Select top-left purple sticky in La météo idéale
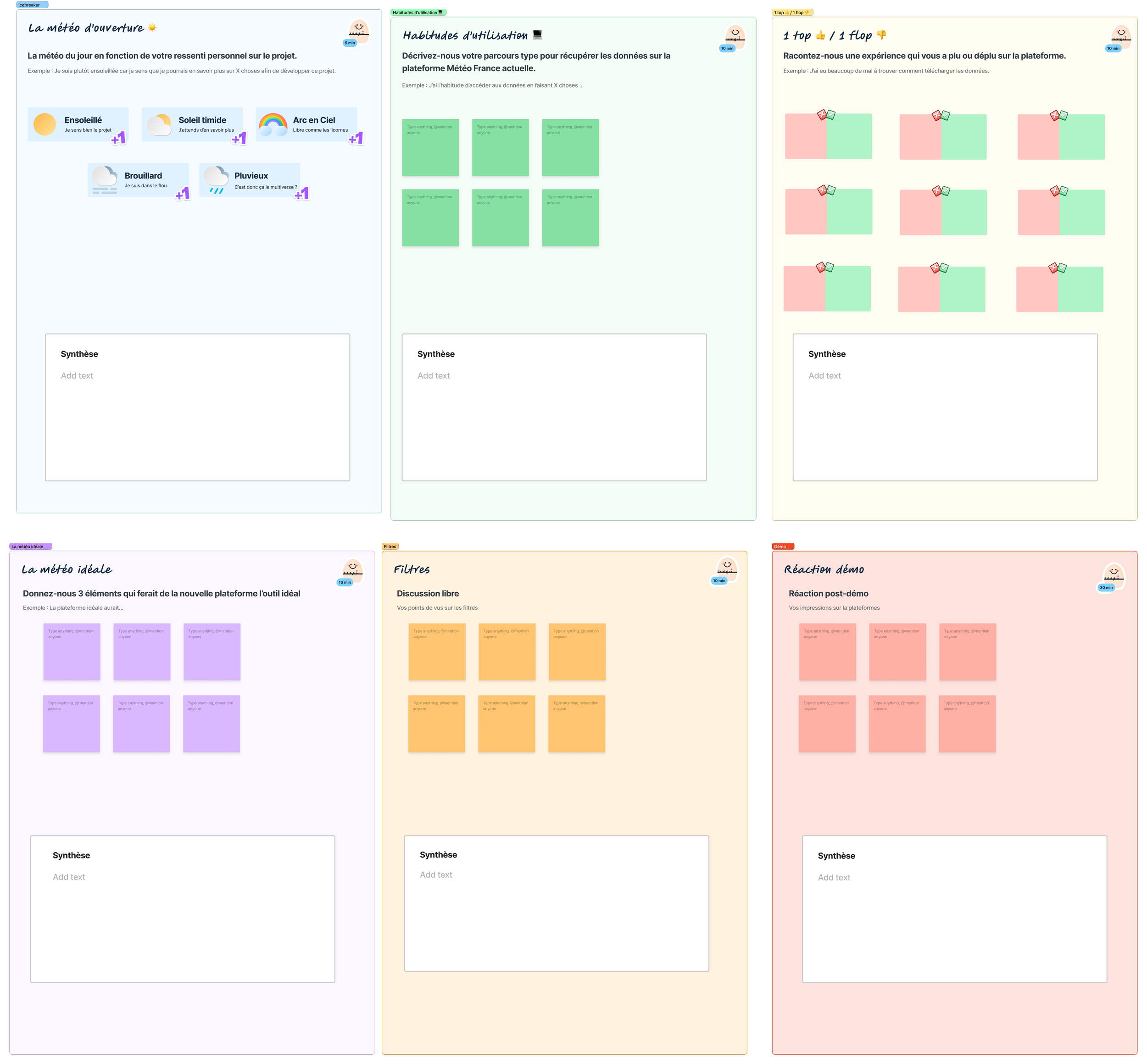The image size is (1147, 1064). pos(72,652)
